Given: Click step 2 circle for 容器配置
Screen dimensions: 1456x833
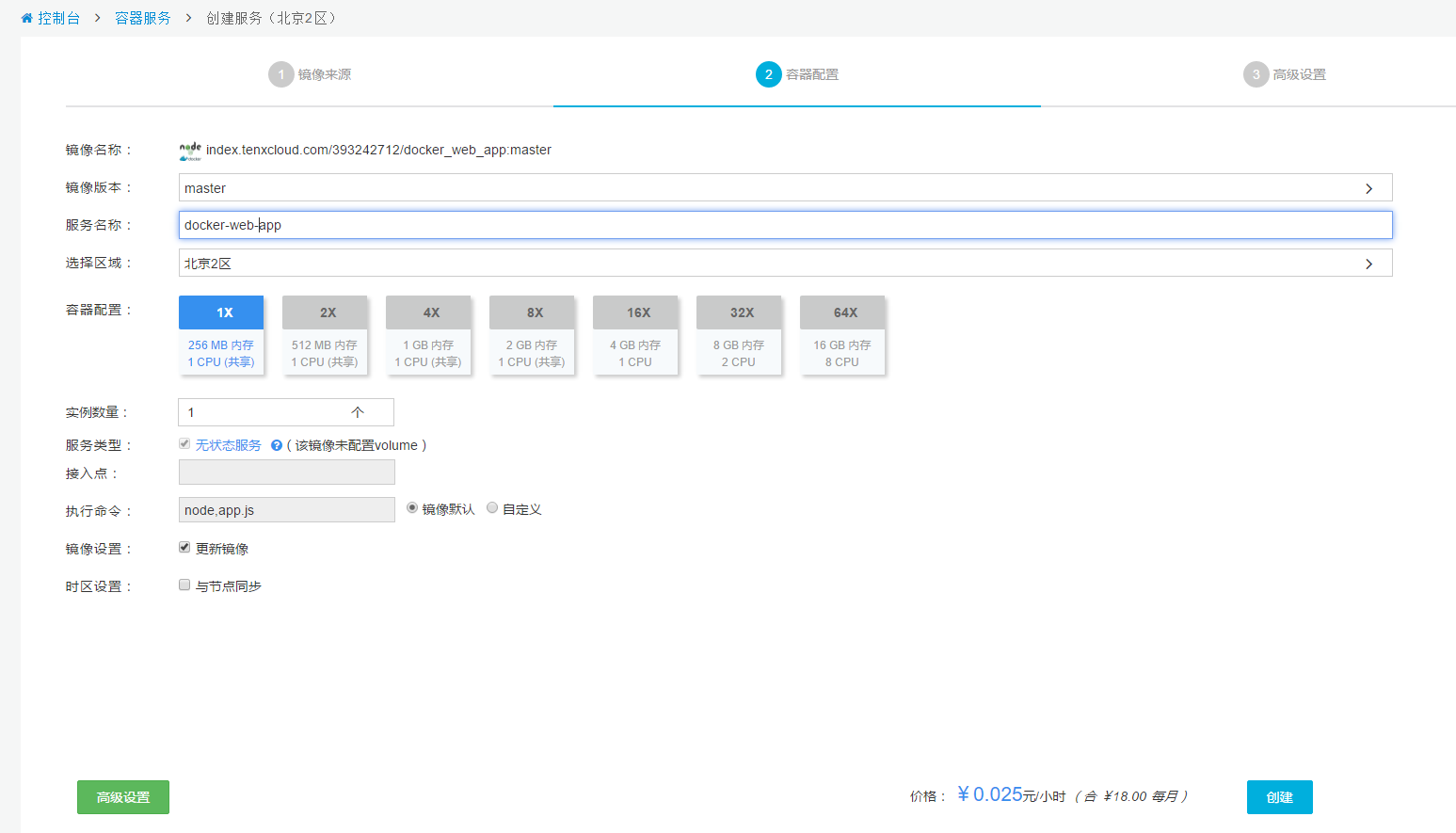Looking at the screenshot, I should pyautogui.click(x=769, y=74).
